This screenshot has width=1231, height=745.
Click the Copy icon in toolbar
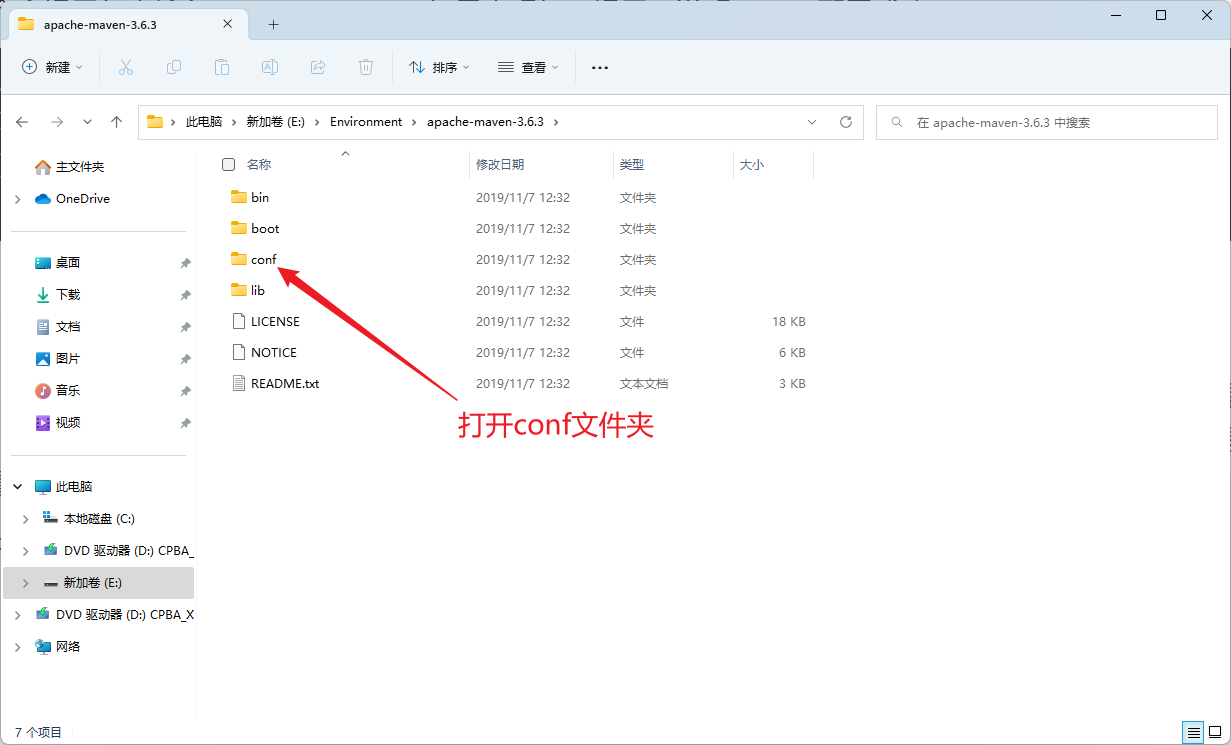tap(174, 67)
